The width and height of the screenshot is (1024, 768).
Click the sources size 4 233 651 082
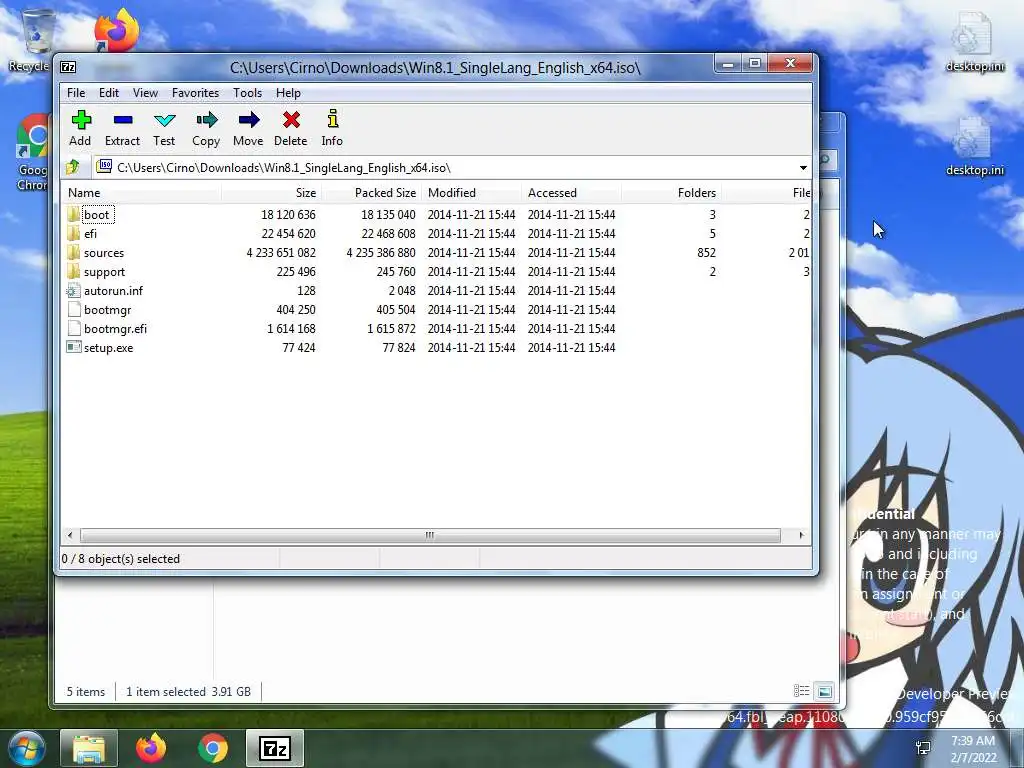pyautogui.click(x=281, y=253)
